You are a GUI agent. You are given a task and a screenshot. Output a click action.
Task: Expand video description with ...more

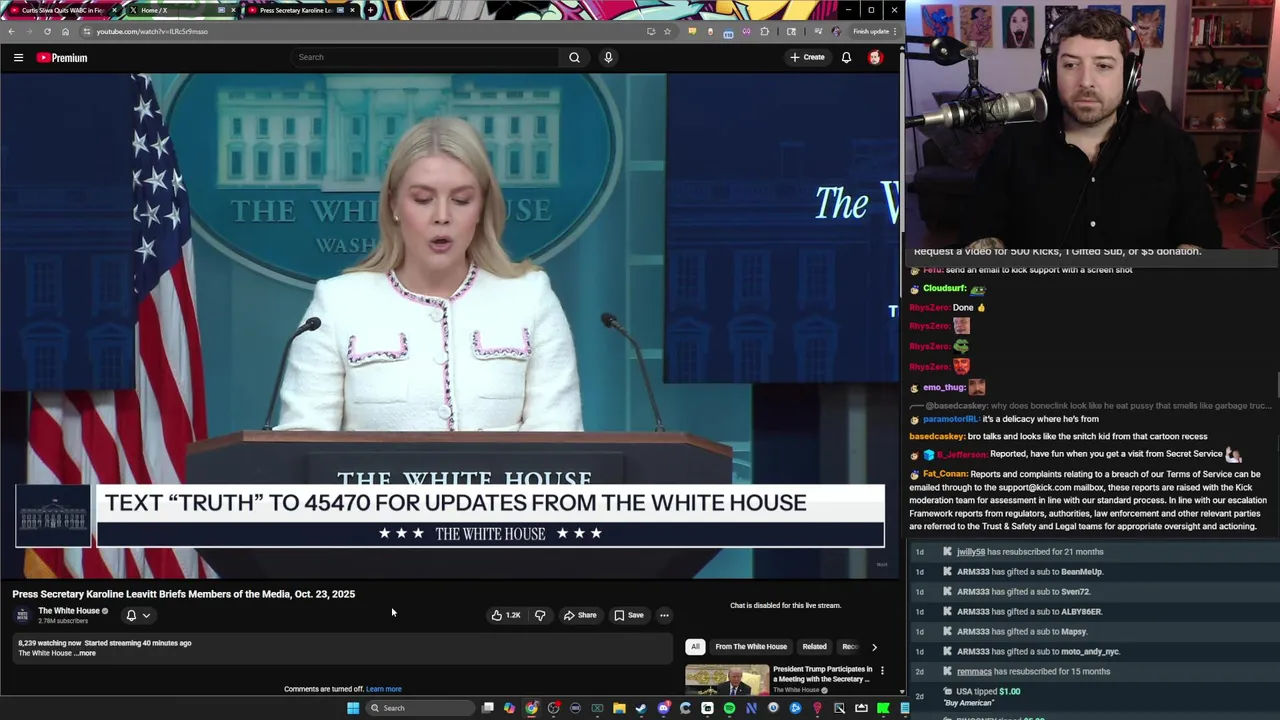[87, 653]
